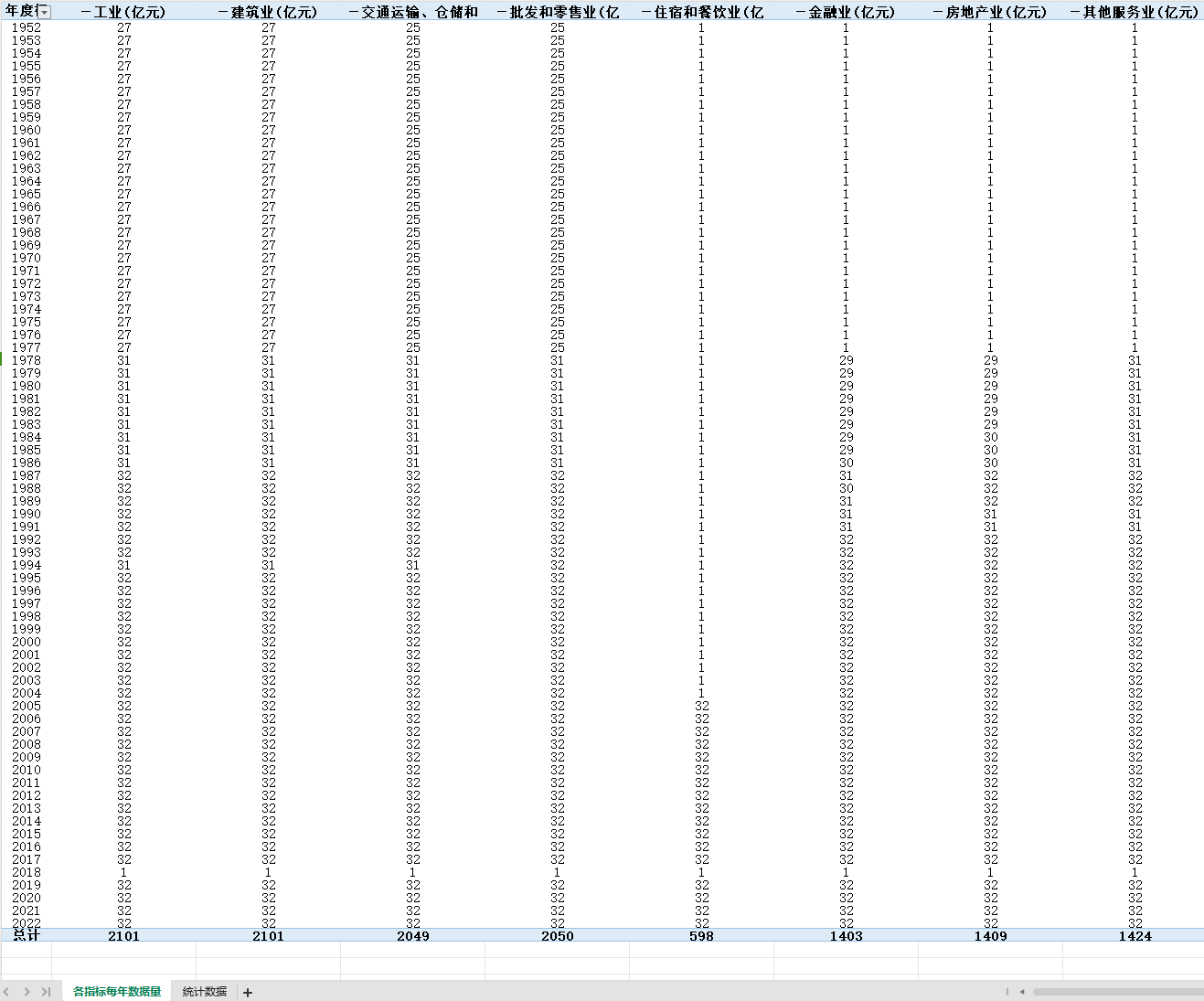
Task: Select the 交通运输、仓储和 column header
Action: point(413,12)
